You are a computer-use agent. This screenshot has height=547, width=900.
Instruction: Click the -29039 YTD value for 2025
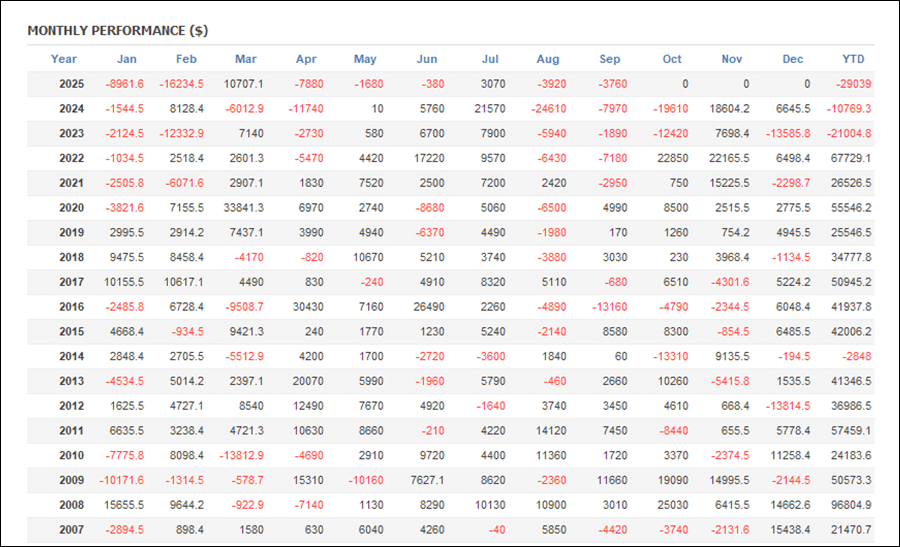(853, 84)
